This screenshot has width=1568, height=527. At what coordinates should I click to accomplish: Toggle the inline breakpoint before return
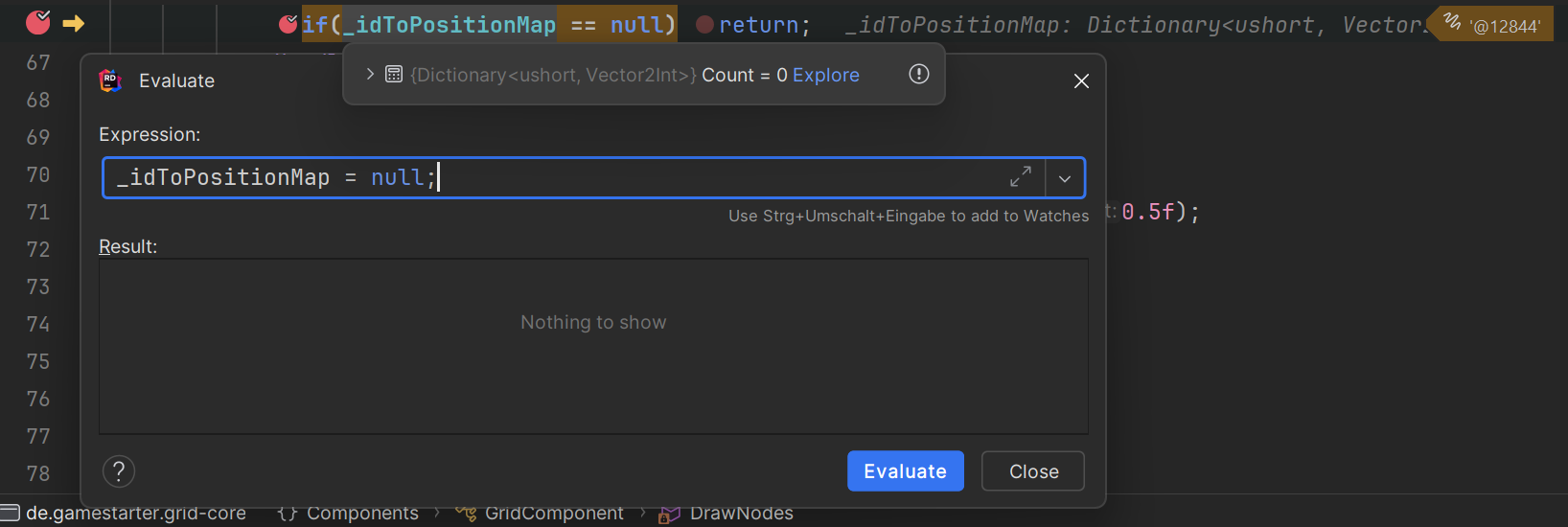pos(704,25)
